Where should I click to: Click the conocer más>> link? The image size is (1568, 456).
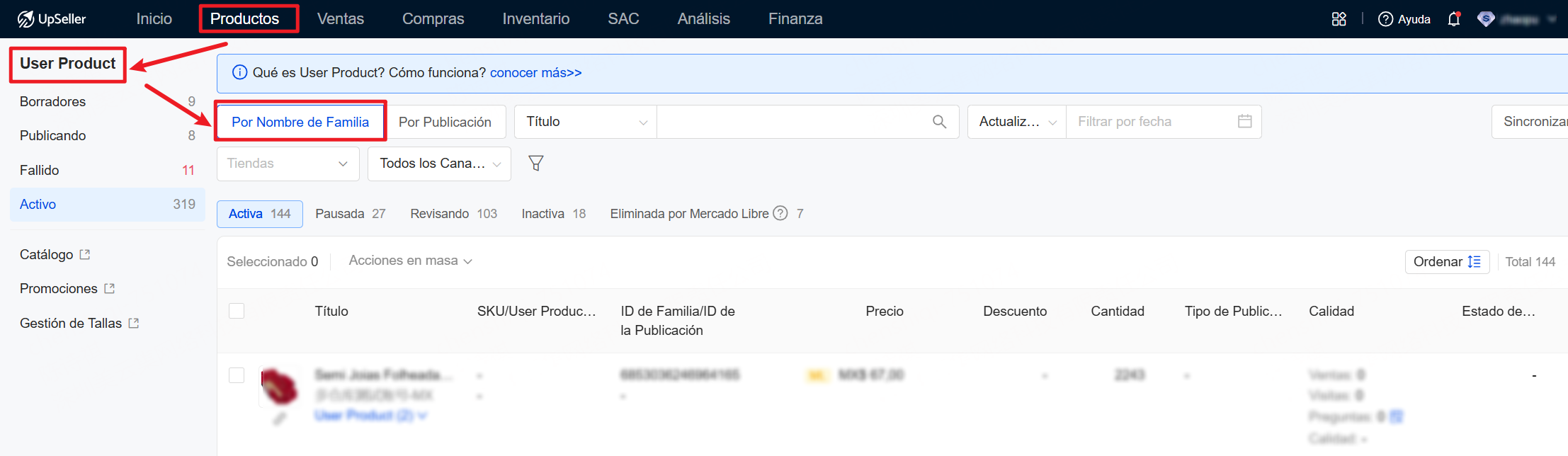(536, 73)
